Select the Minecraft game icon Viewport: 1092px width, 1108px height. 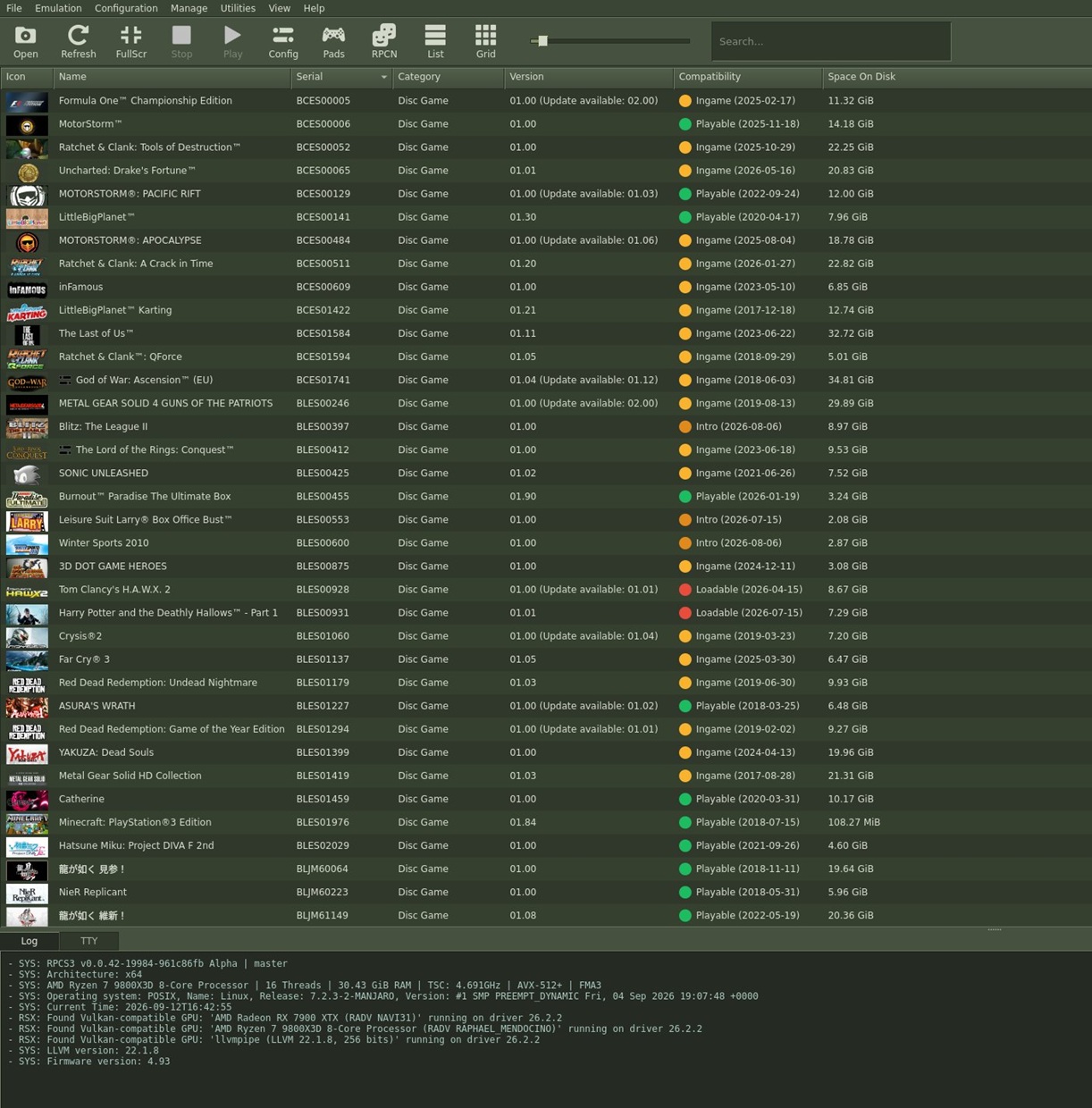coord(27,822)
